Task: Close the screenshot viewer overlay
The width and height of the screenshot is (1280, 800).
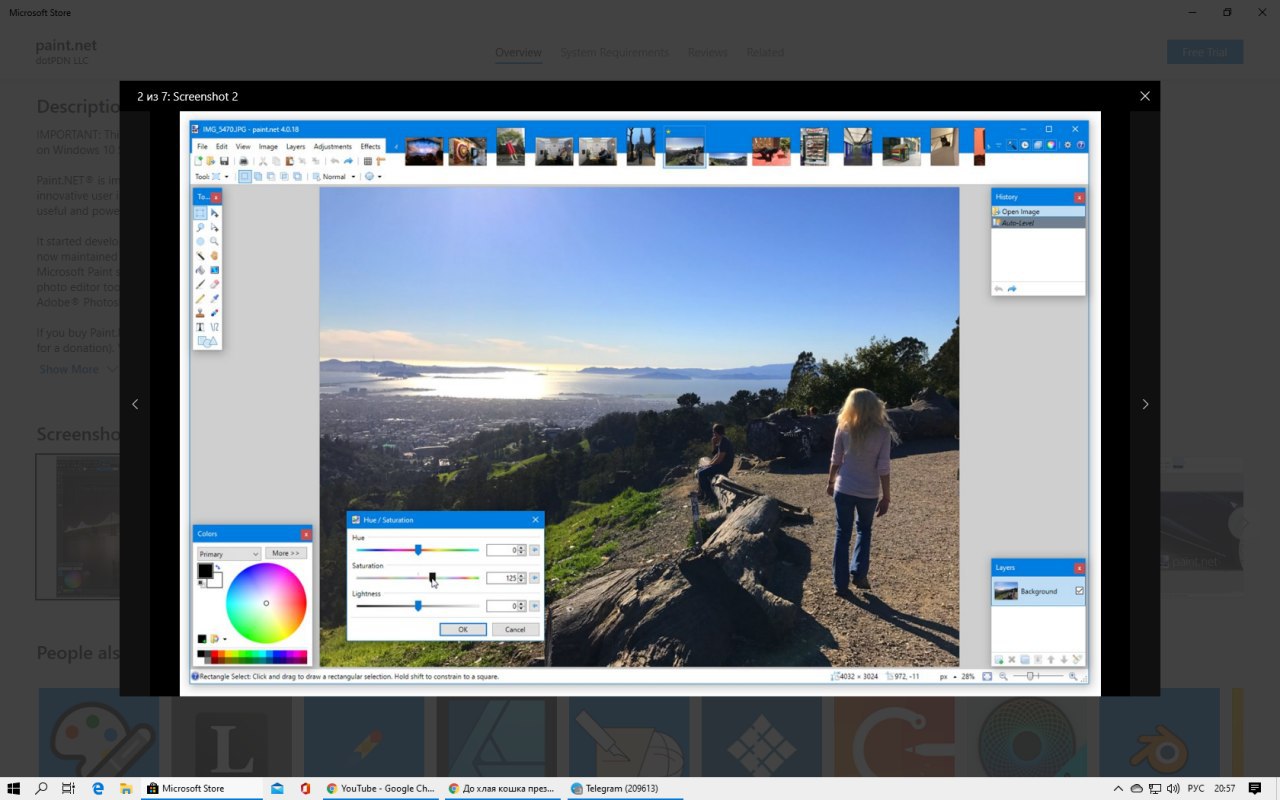Action: [1145, 96]
